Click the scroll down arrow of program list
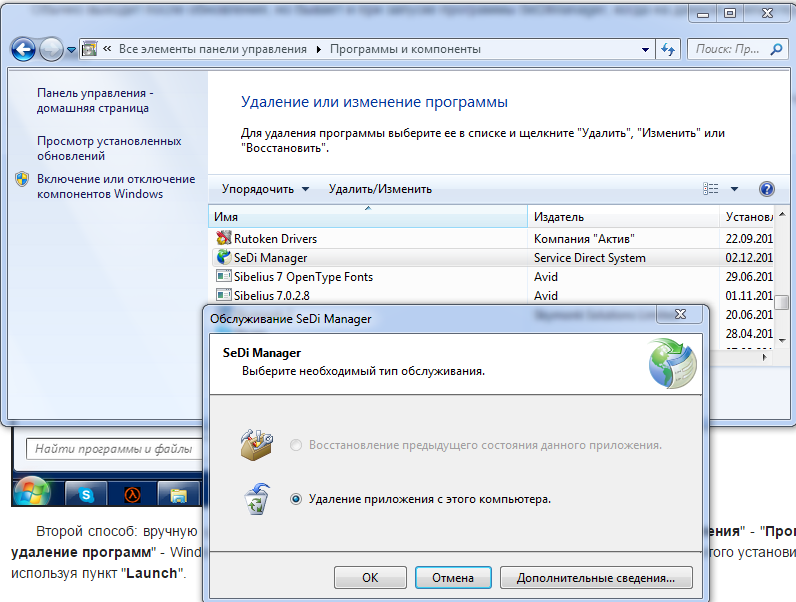 (782, 341)
